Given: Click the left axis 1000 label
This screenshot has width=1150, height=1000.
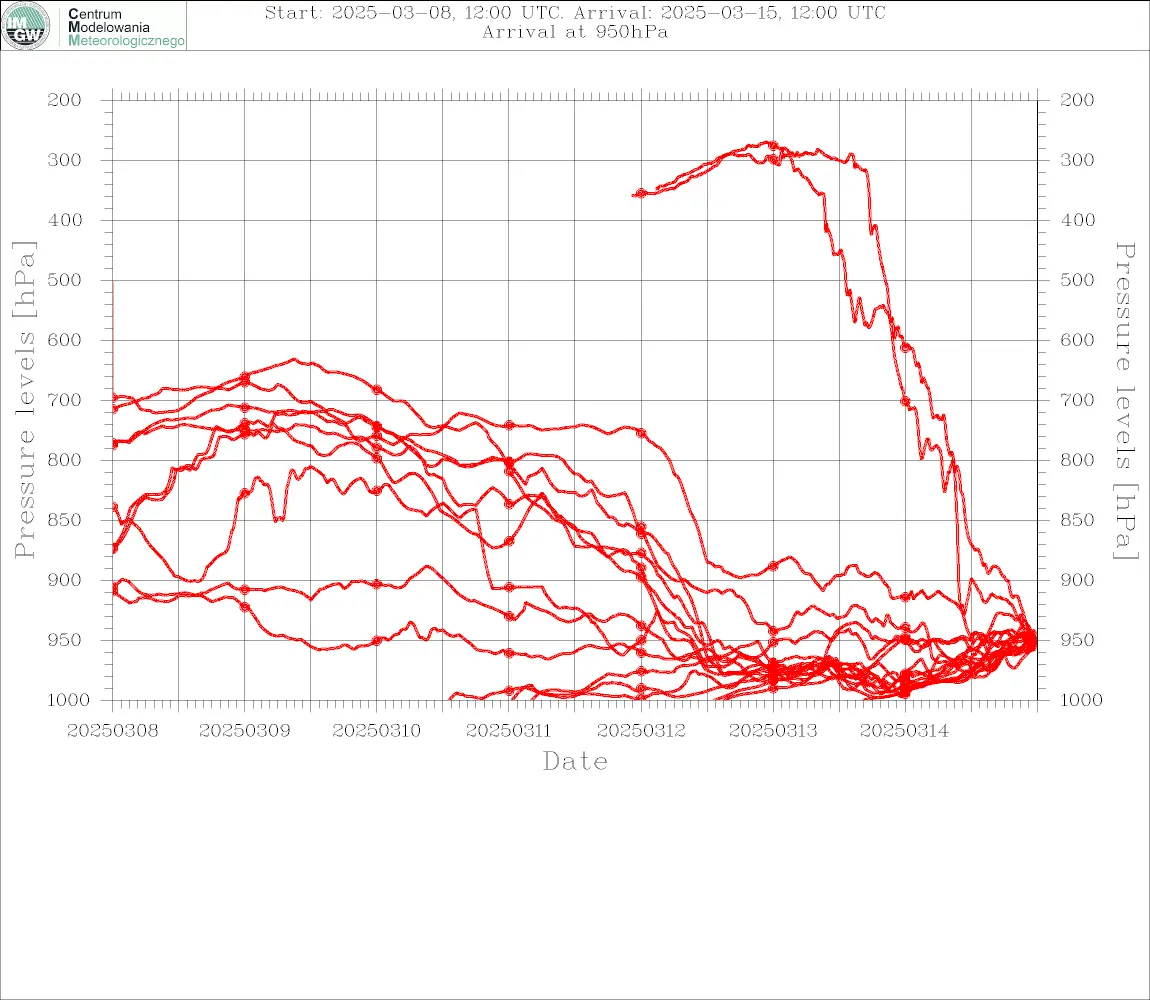Looking at the screenshot, I should pyautogui.click(x=69, y=701).
